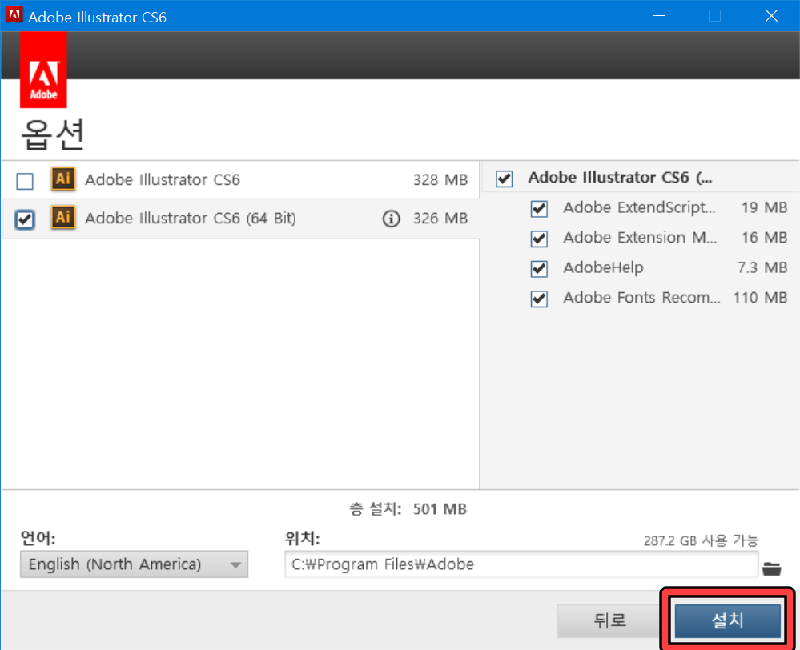Uncheck Adobe Illustrator CS6 (64 Bit) checkbox
This screenshot has height=650, width=800.
point(25,219)
